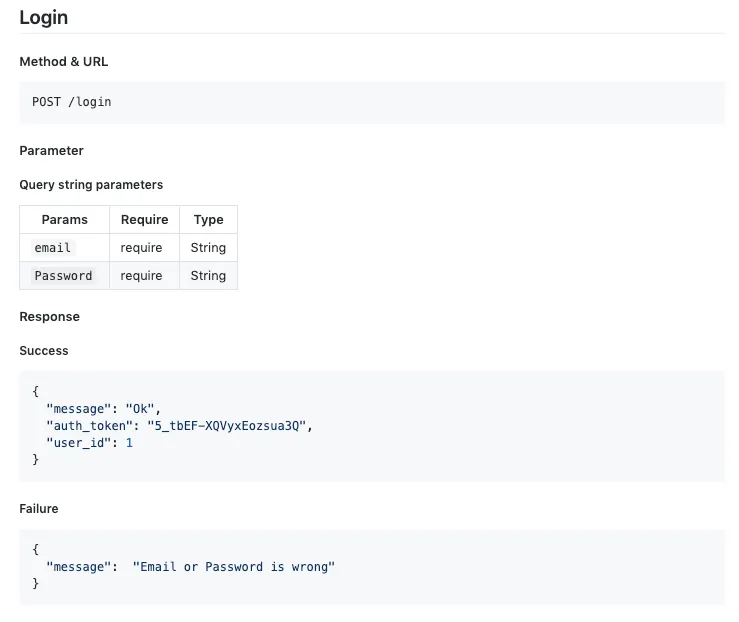
Task: Select the Failure subheading
Action: tap(39, 509)
